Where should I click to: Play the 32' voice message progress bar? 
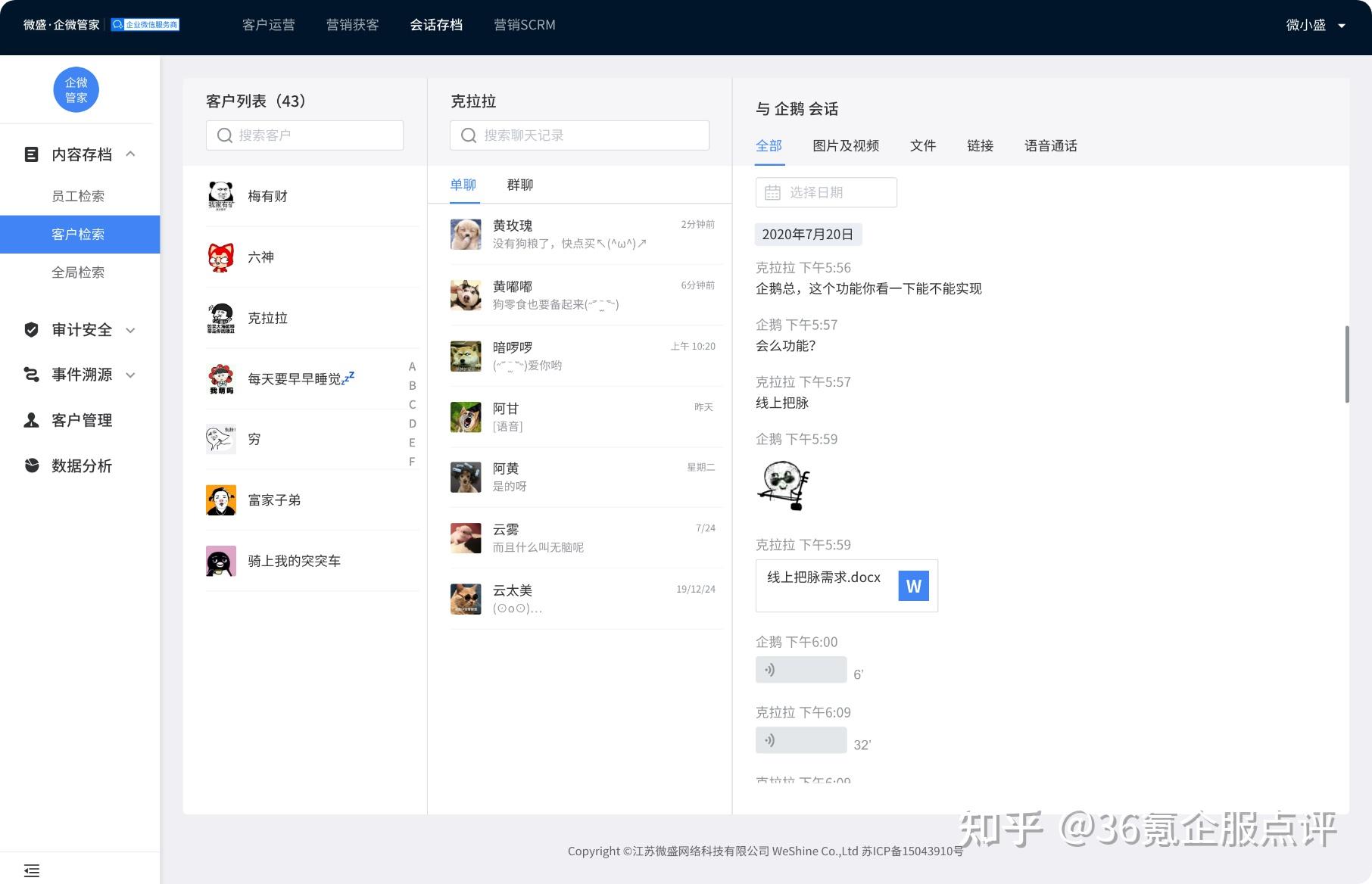[x=800, y=739]
